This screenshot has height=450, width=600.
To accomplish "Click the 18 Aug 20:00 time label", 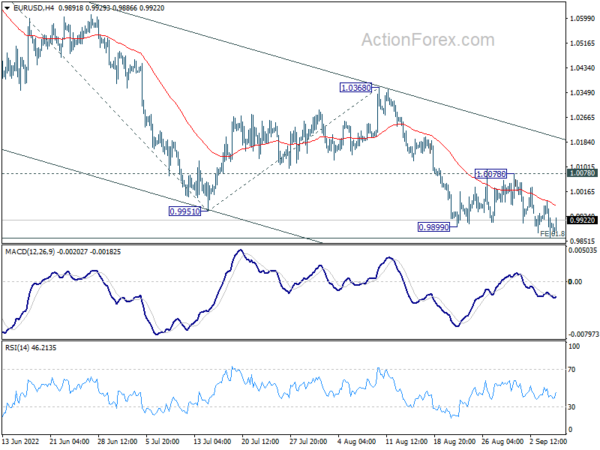I will pos(453,441).
